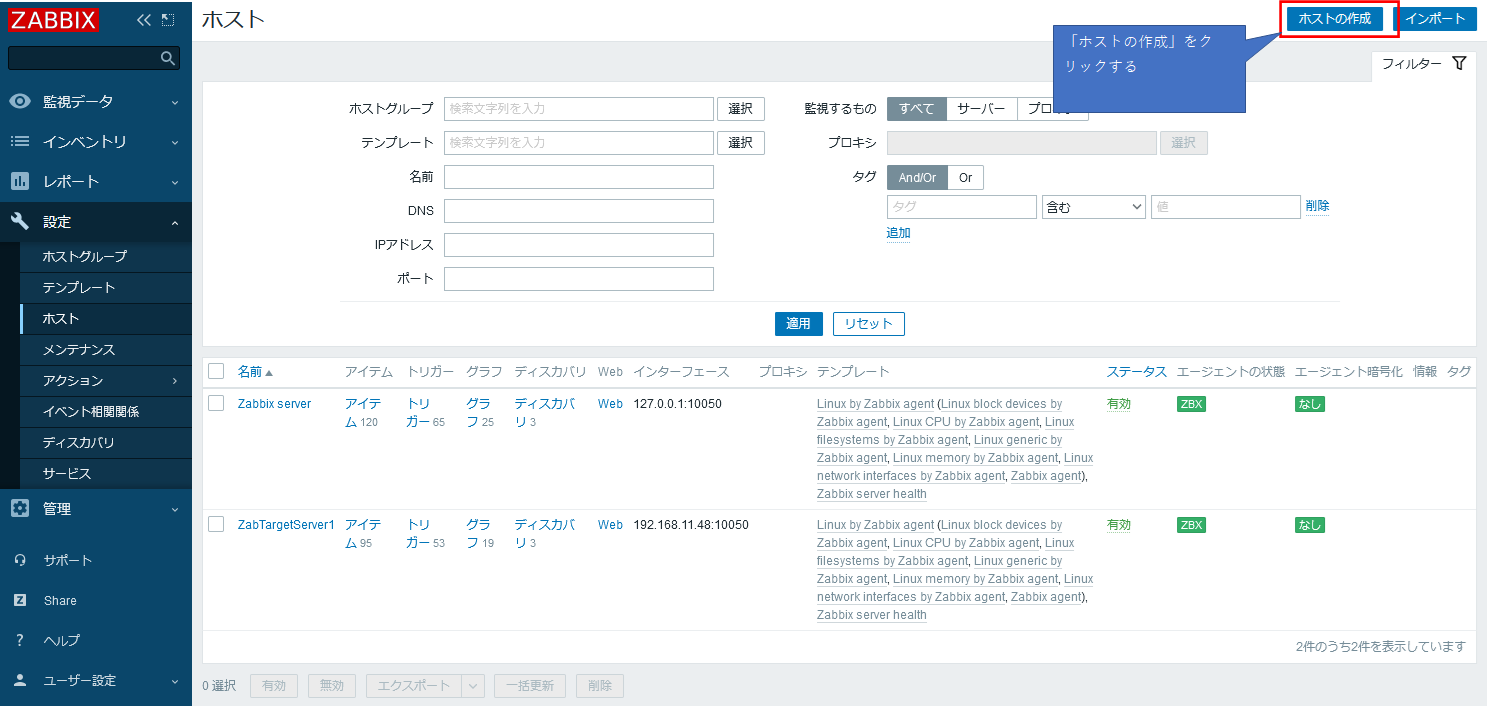Click the question mark icon for ヘルプ
Viewport: 1487px width, 706px height.
20,640
